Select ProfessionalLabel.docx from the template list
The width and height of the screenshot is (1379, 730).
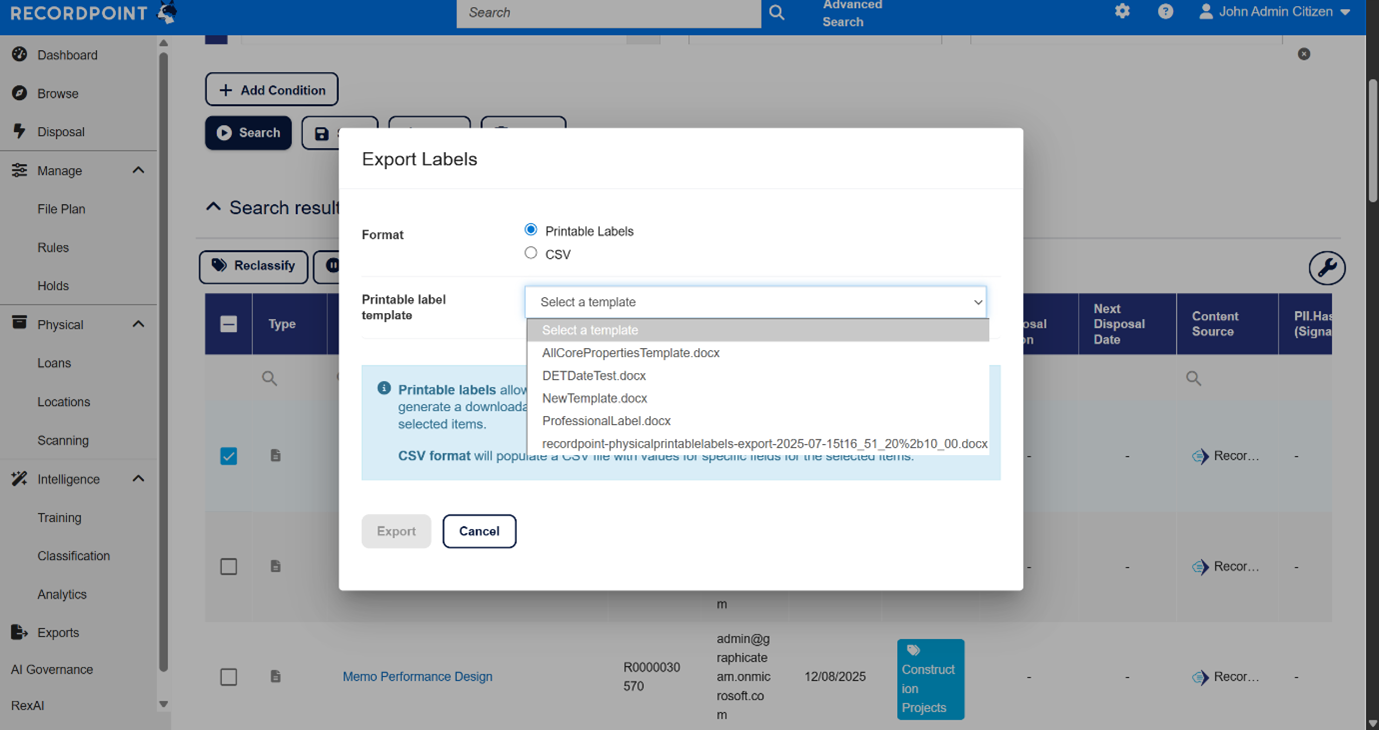coord(606,421)
